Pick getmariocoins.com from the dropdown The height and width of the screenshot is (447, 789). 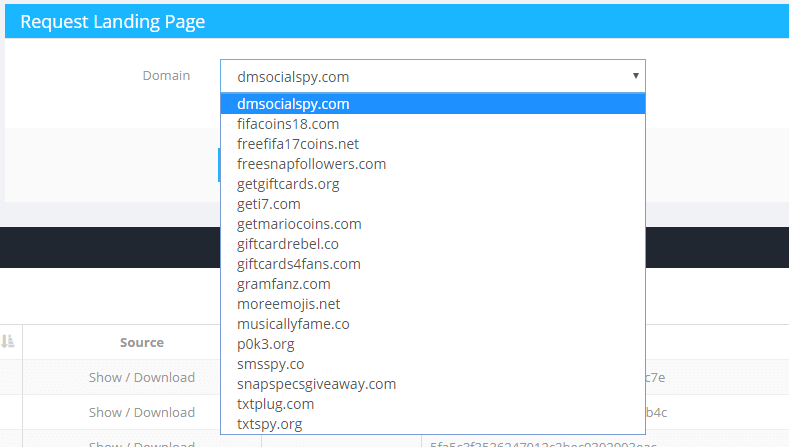pos(433,224)
